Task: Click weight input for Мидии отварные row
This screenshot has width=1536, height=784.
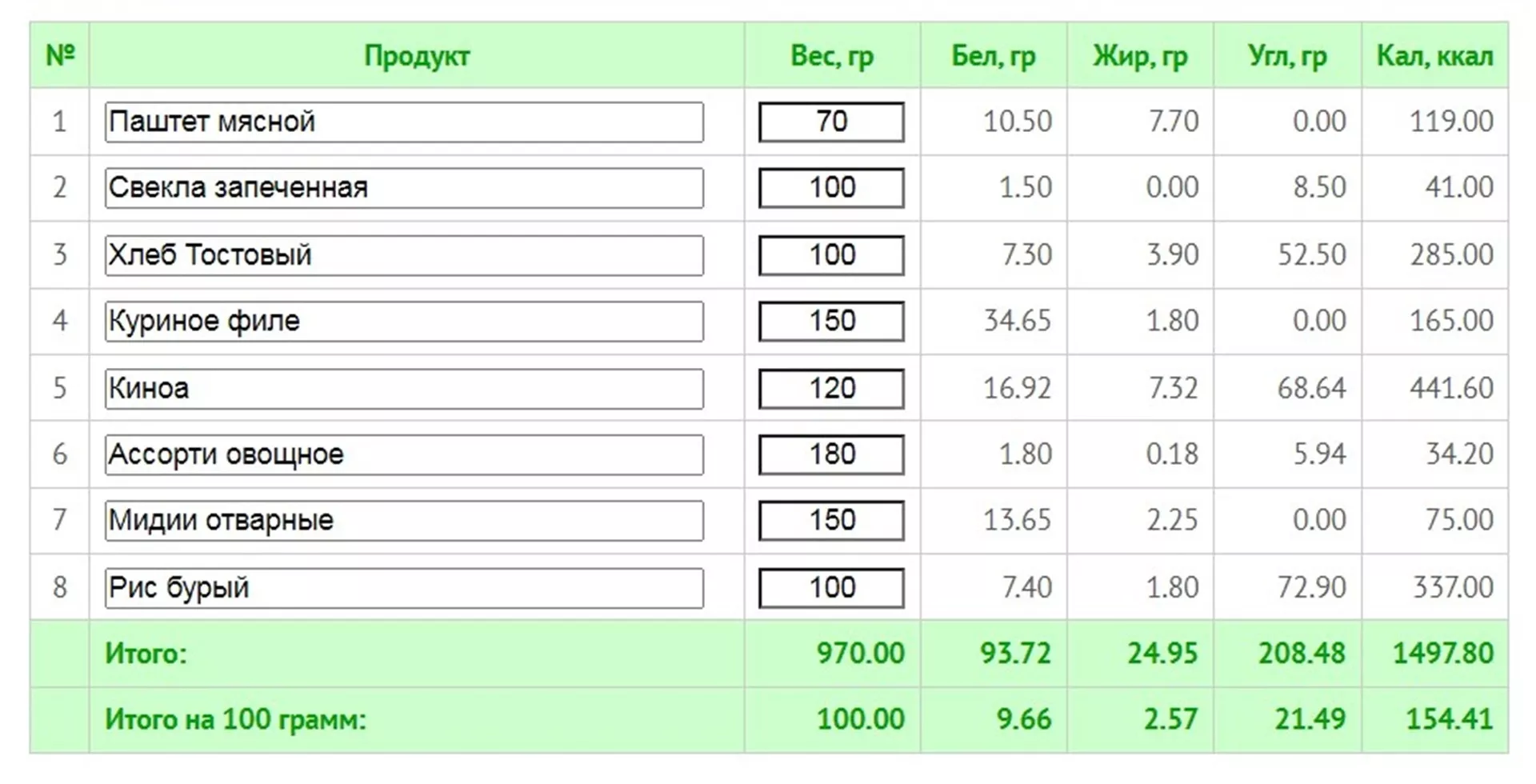Action: pyautogui.click(x=831, y=520)
